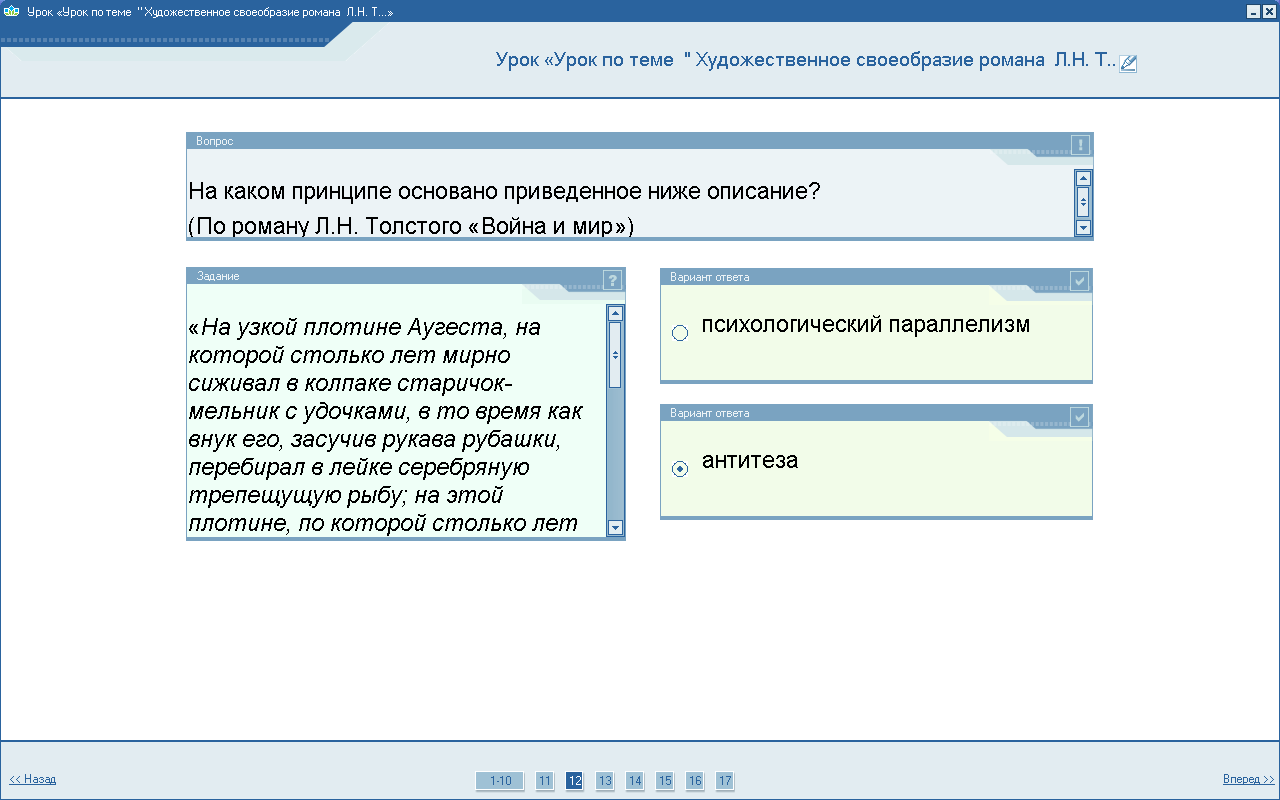Select the current page 12 button
1280x800 pixels.
(x=574, y=781)
